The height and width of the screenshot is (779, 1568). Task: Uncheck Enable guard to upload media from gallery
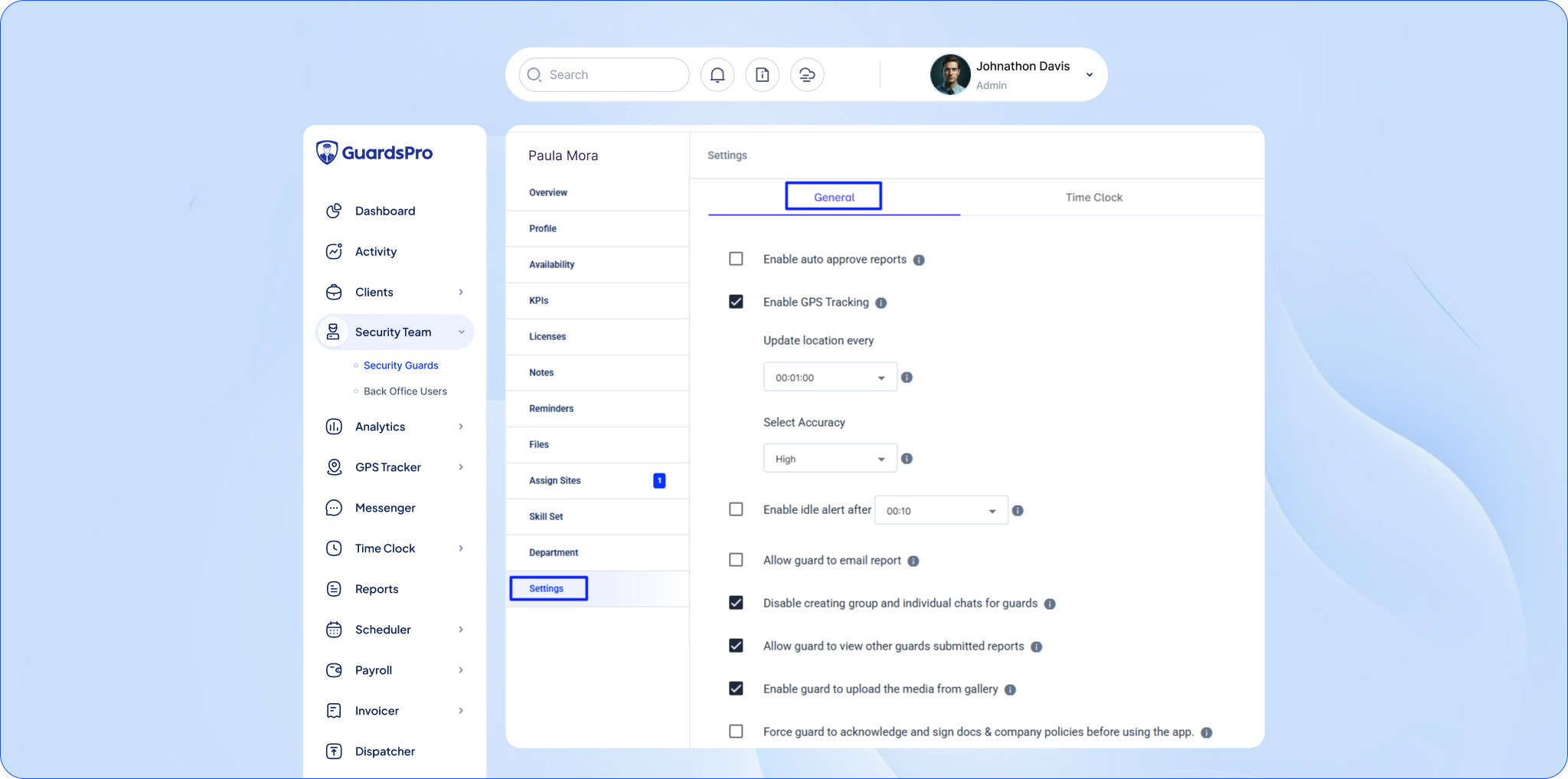click(736, 689)
